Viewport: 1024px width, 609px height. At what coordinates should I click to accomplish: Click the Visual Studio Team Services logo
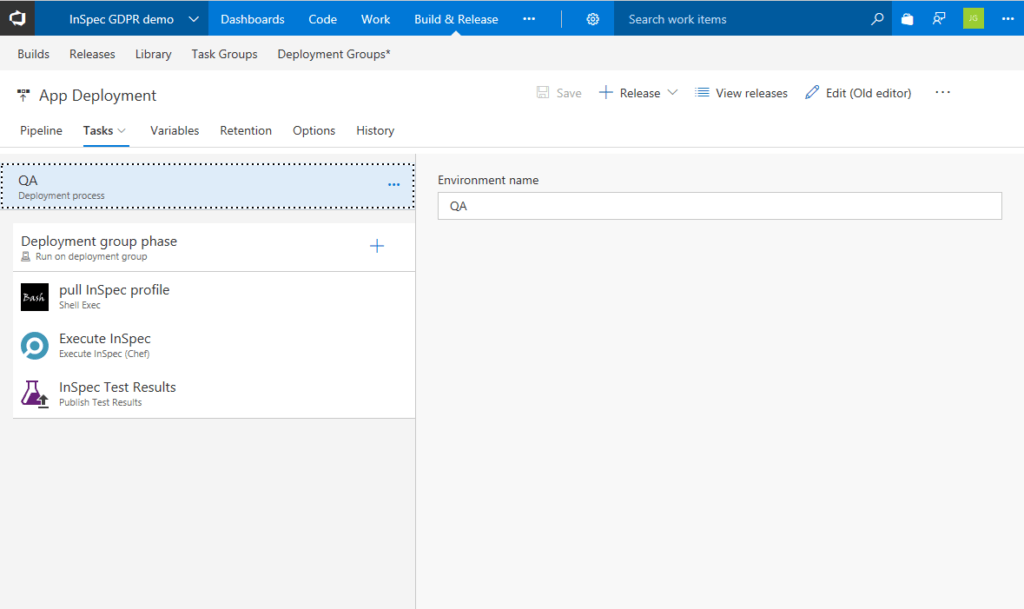pos(18,18)
